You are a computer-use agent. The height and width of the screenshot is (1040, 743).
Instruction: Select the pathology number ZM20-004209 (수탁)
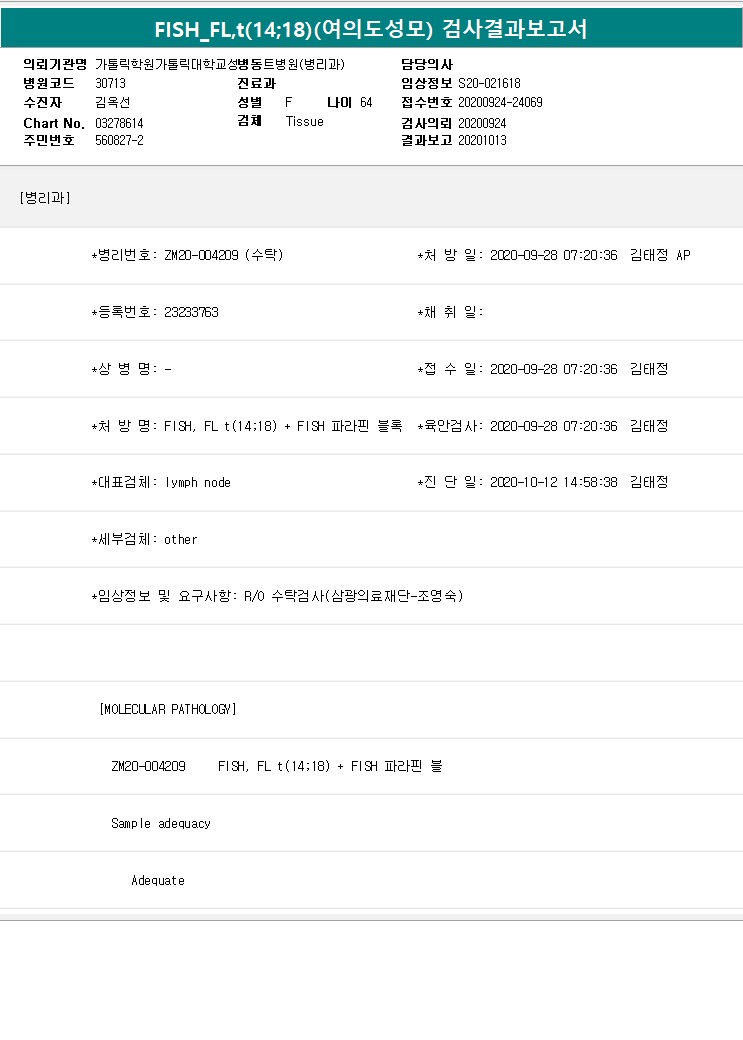[224, 255]
